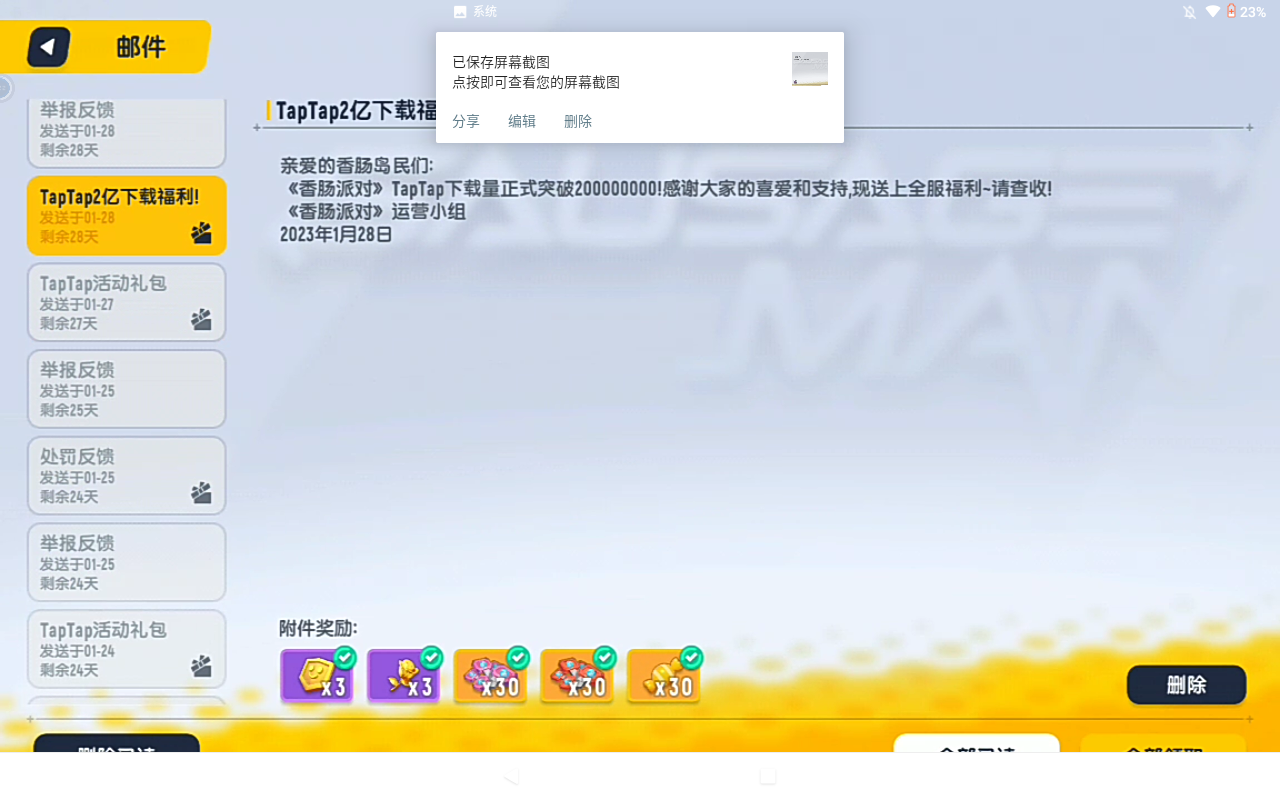Tap the battery 23% indicator
Image resolution: width=1280 pixels, height=800 pixels.
point(1246,12)
